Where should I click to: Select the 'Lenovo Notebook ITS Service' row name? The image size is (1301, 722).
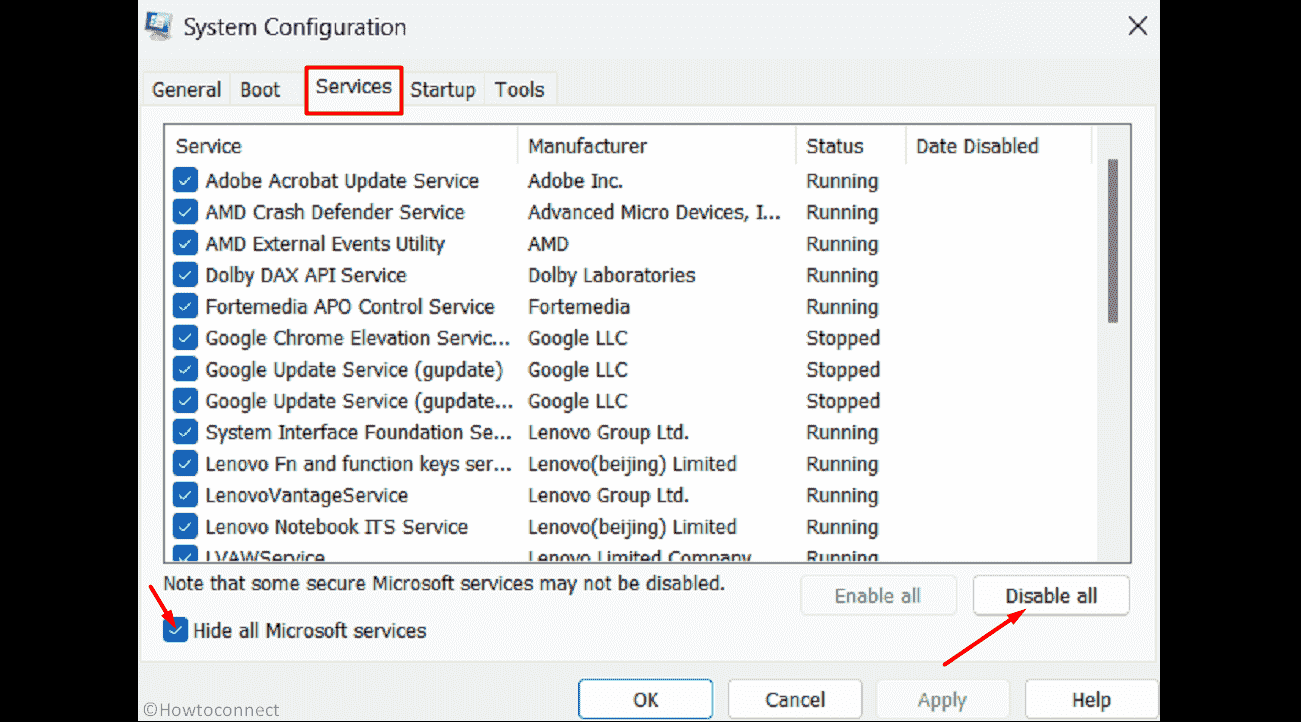tap(337, 527)
